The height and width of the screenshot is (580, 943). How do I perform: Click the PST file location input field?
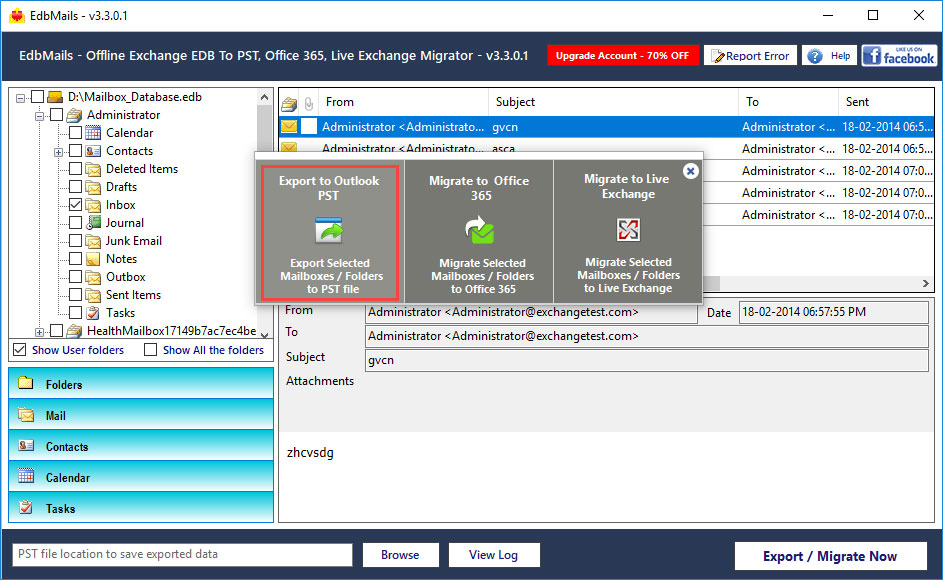(x=182, y=554)
